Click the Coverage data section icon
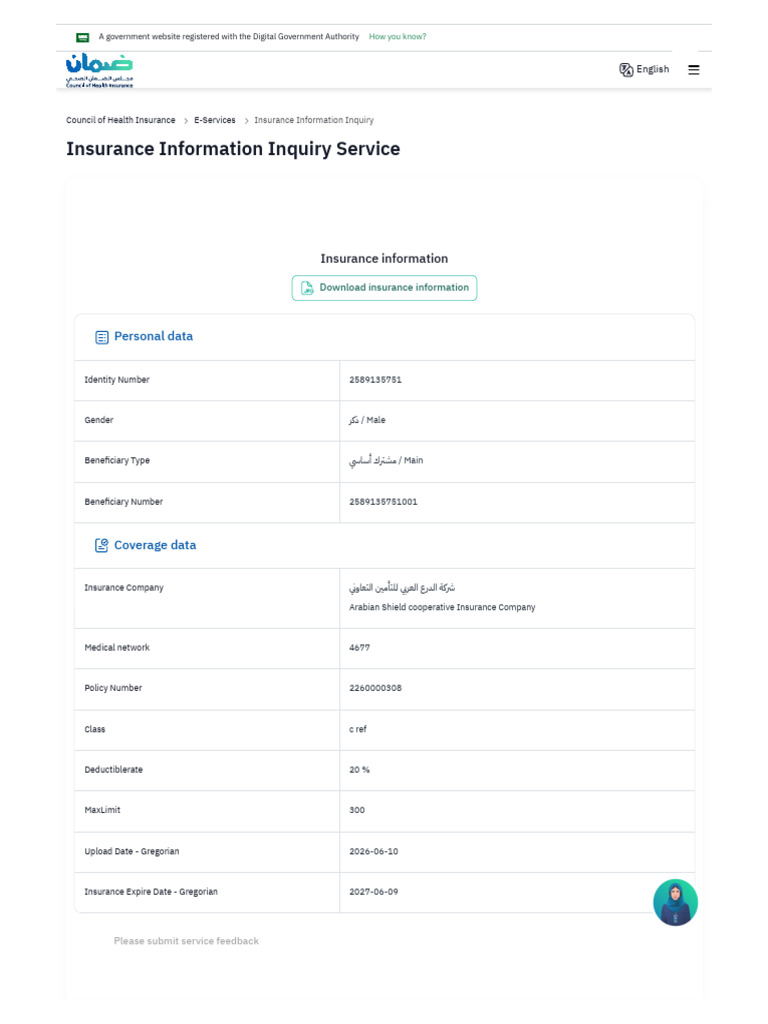 coord(101,545)
